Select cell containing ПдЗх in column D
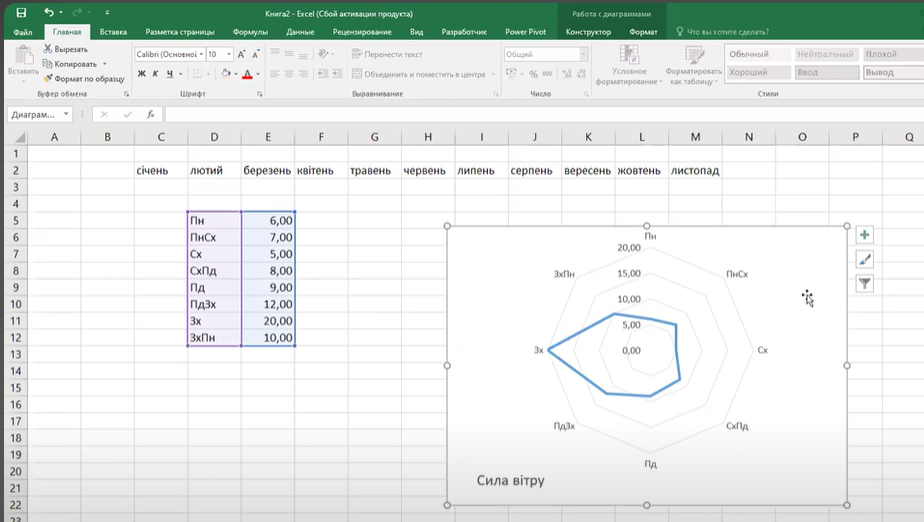Viewport: 924px width, 522px height. pos(214,304)
